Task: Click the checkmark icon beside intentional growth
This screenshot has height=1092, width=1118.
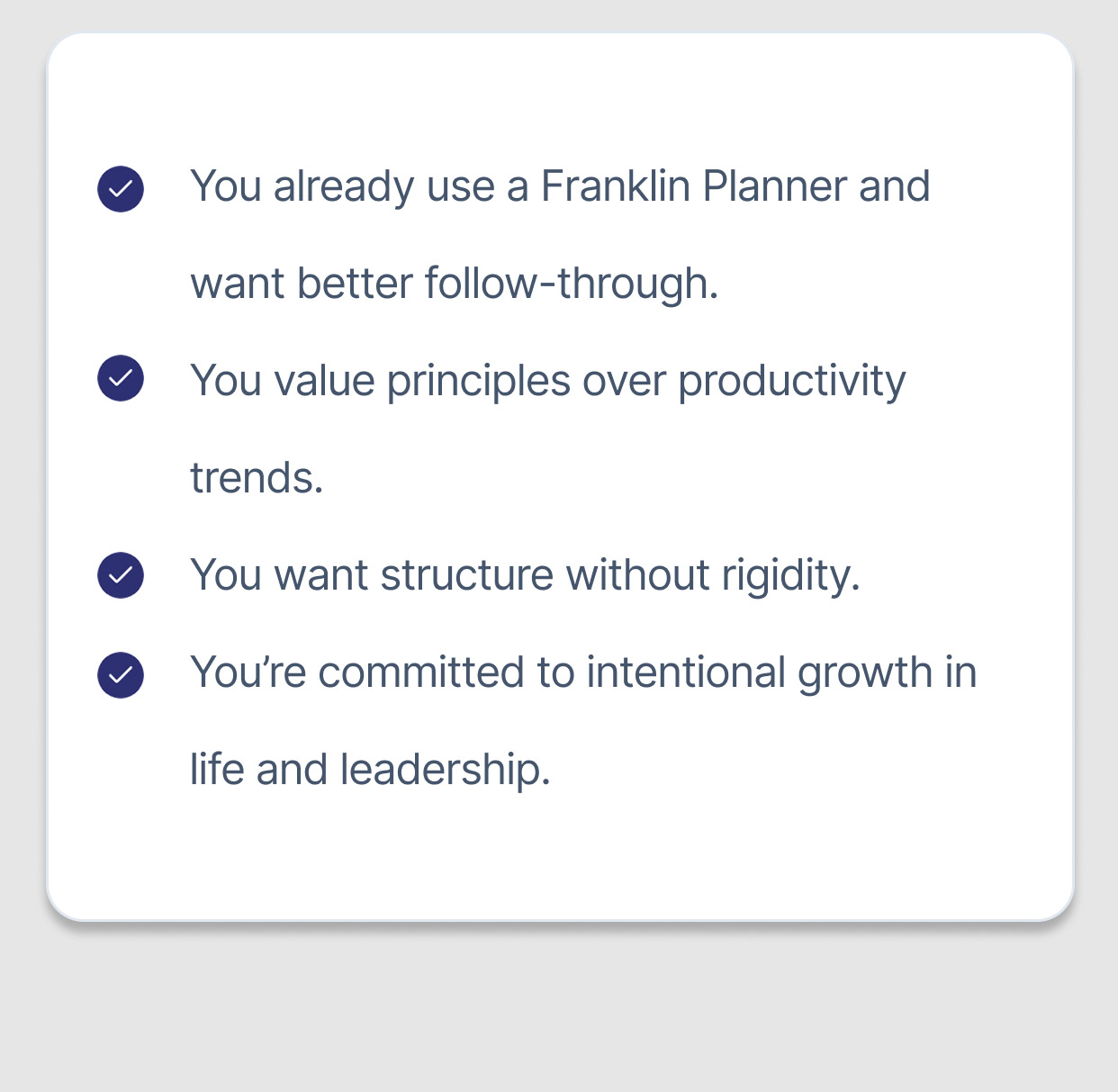Action: pos(121,674)
